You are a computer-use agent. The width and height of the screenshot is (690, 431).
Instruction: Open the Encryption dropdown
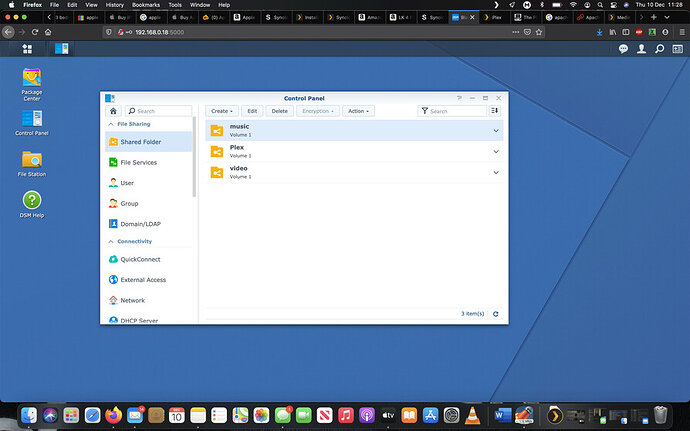click(318, 111)
